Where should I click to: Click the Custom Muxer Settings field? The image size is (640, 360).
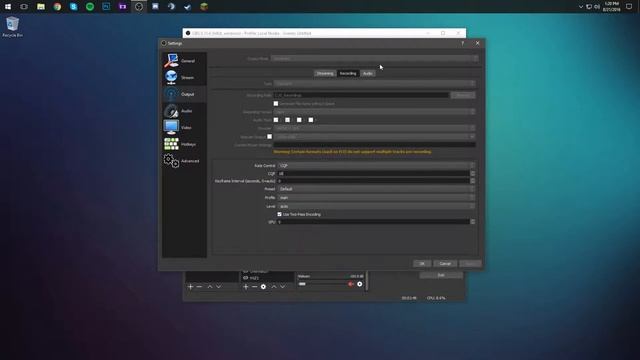[374, 145]
